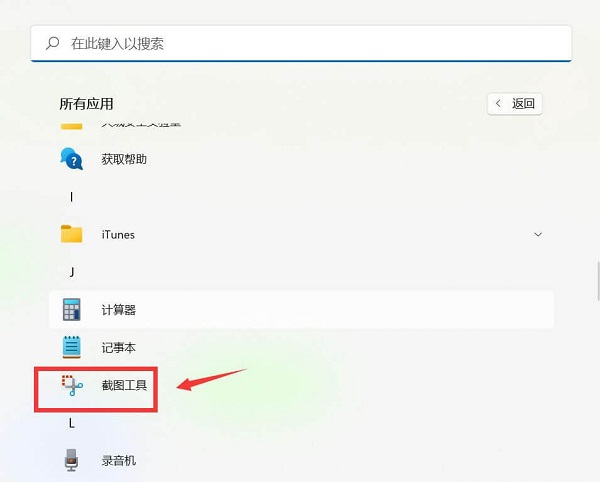Open letter navigation from the J header

71,272
